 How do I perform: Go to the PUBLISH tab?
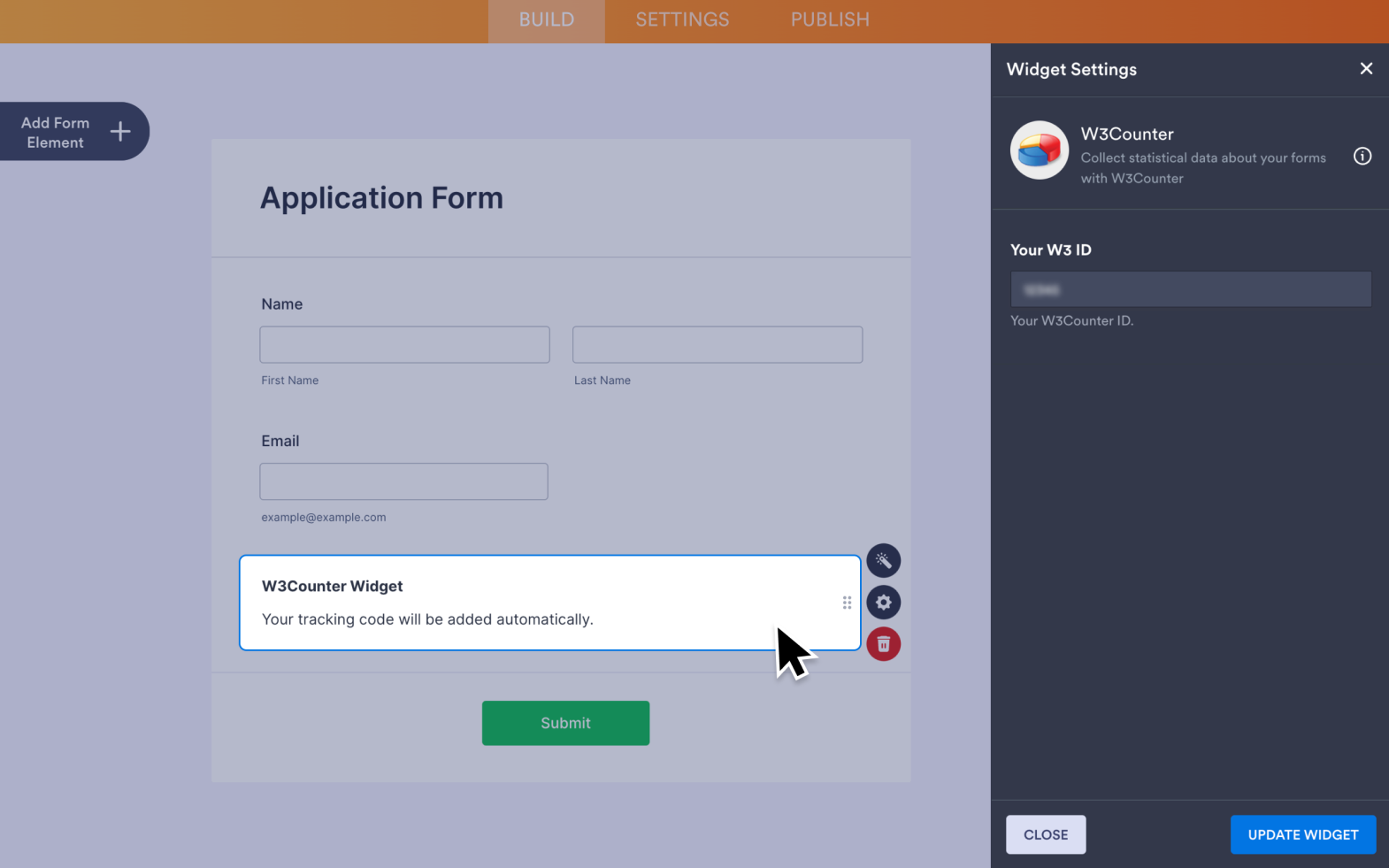(x=830, y=20)
